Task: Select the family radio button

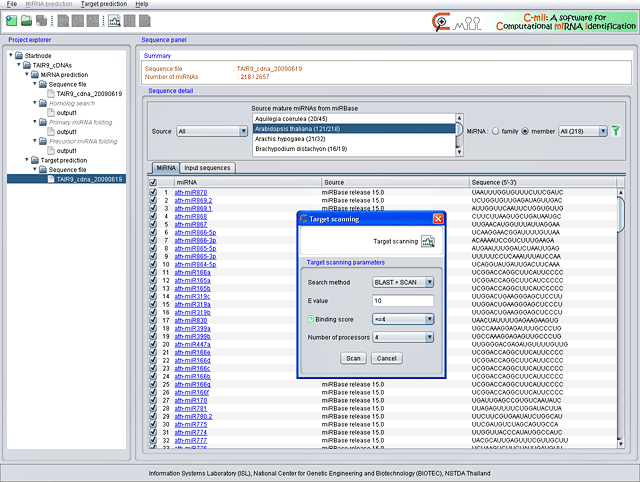Action: coord(496,131)
